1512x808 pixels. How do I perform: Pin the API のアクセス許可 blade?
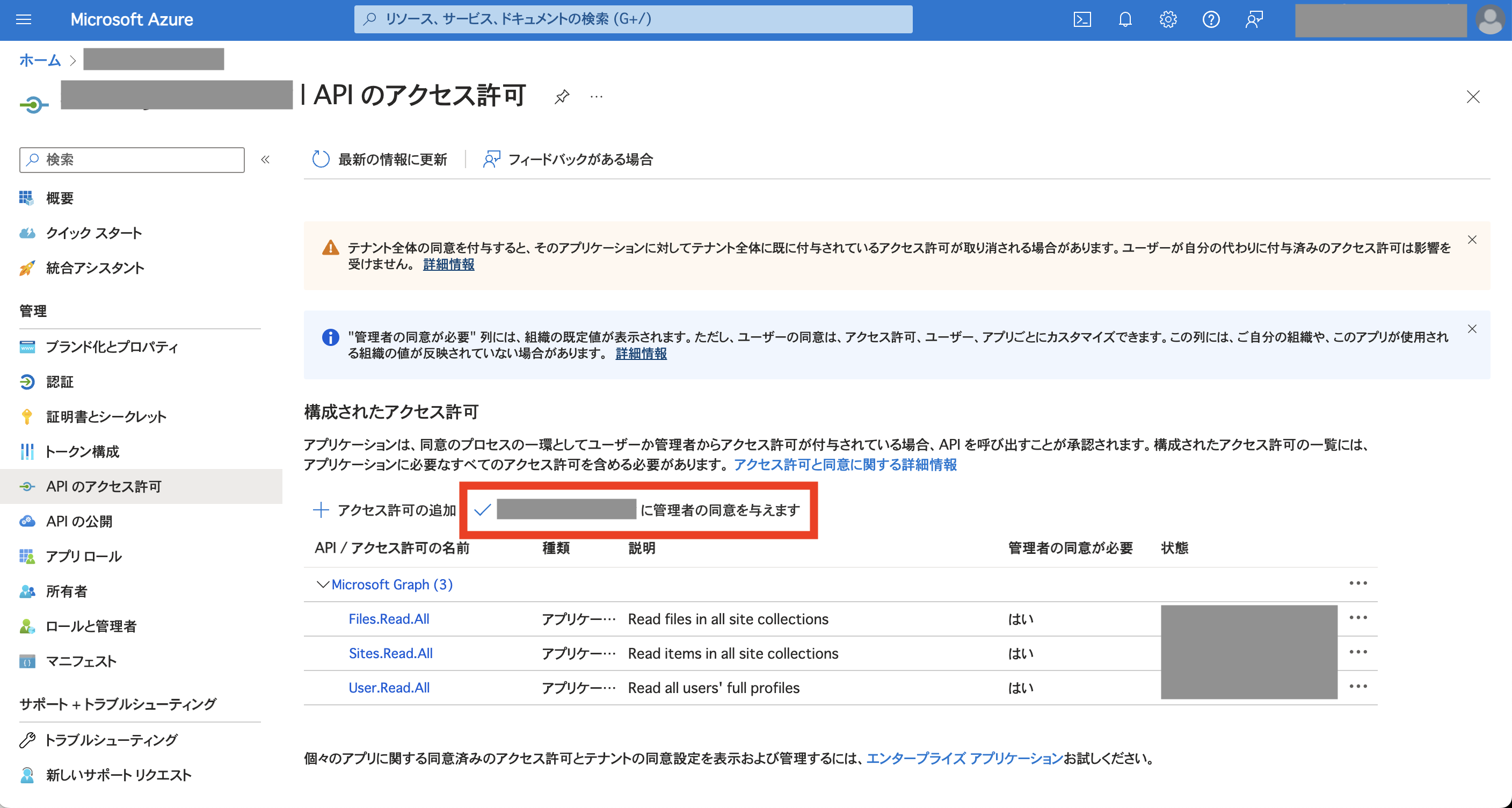coord(562,96)
